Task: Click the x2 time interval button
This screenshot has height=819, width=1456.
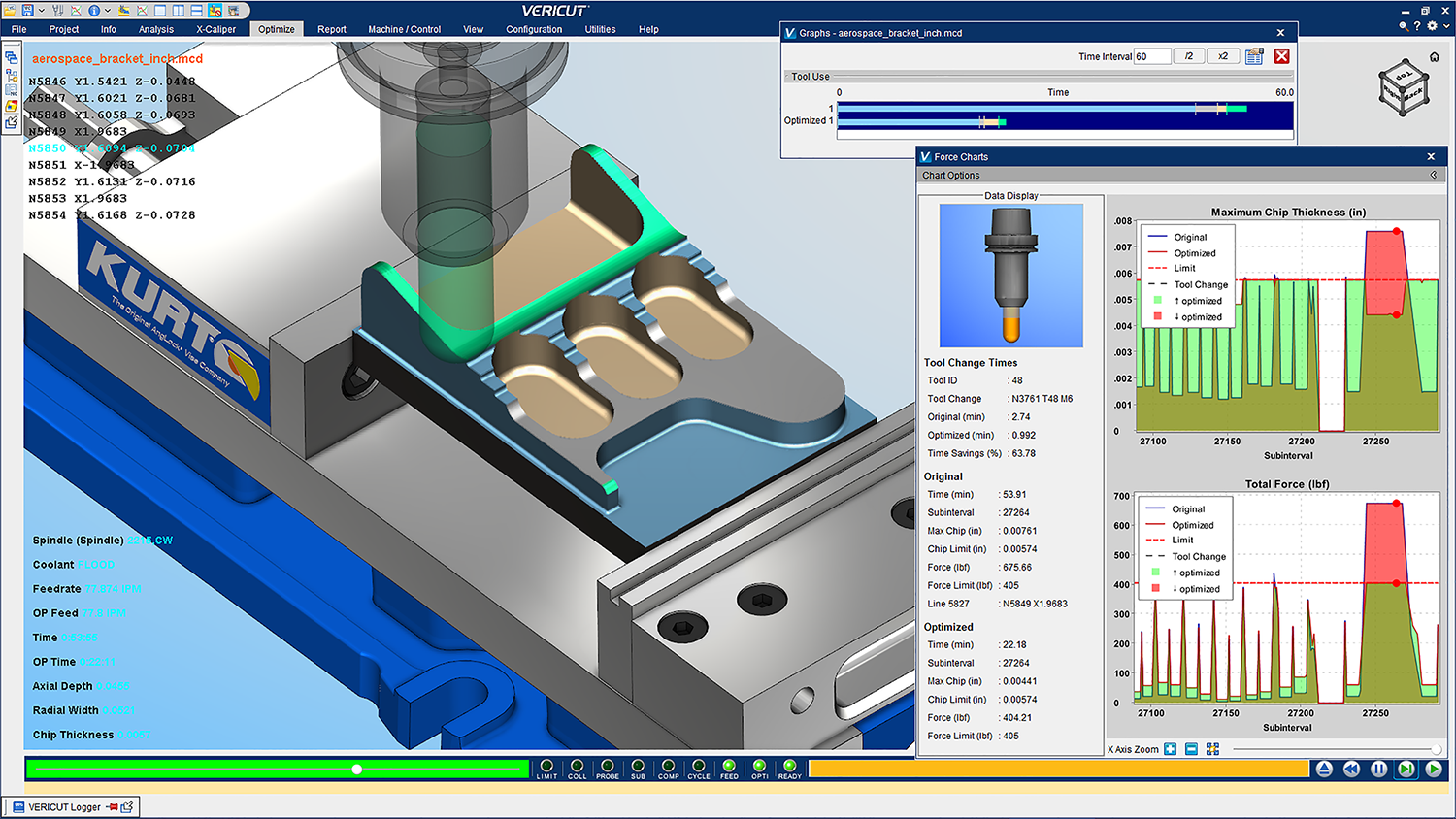Action: [1223, 56]
